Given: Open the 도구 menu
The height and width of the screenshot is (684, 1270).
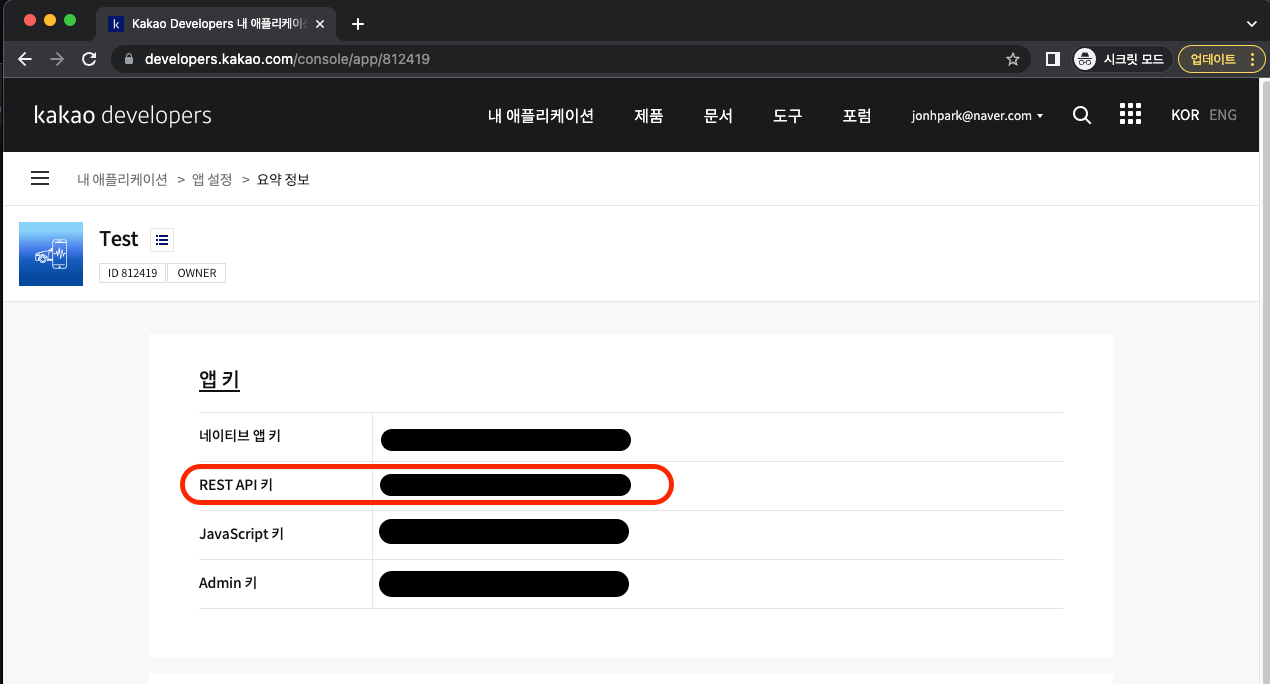Looking at the screenshot, I should point(788,116).
